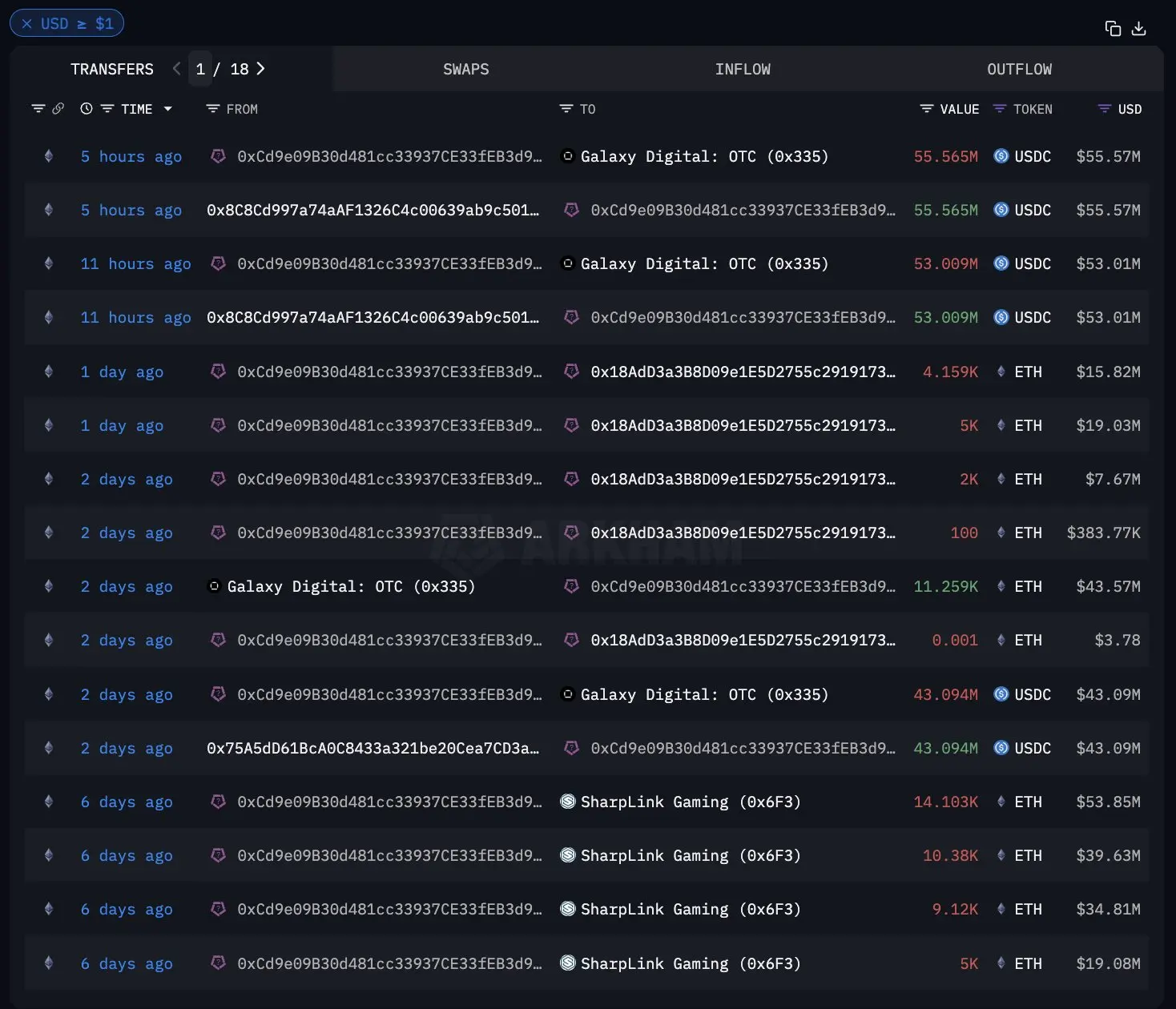Remove the USD ≥ $1 filter chip

pos(27,24)
